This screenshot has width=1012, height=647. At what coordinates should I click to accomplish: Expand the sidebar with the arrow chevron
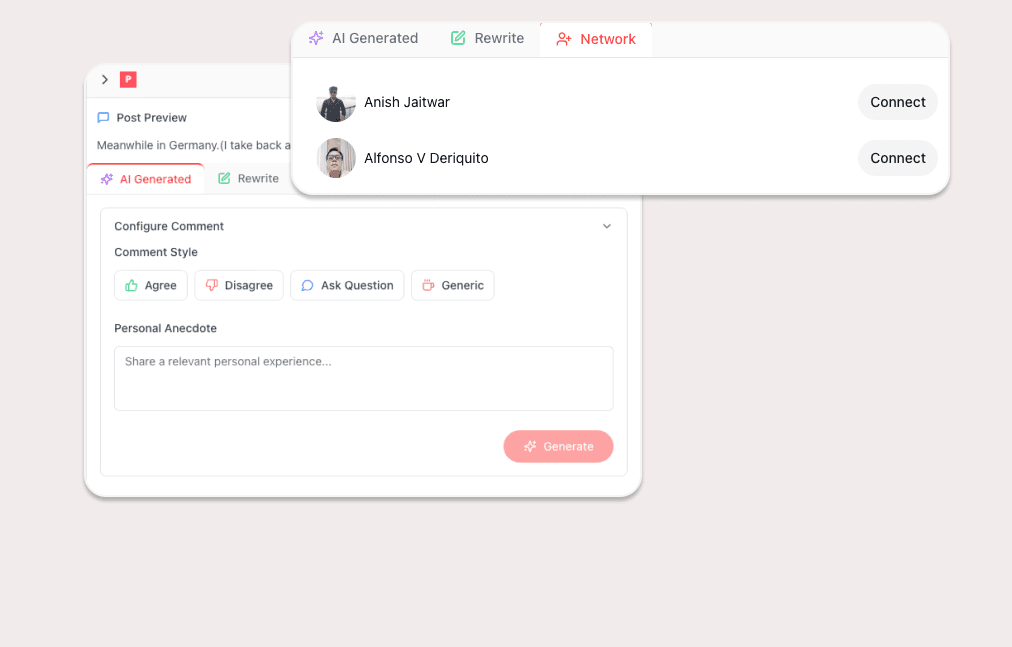105,79
